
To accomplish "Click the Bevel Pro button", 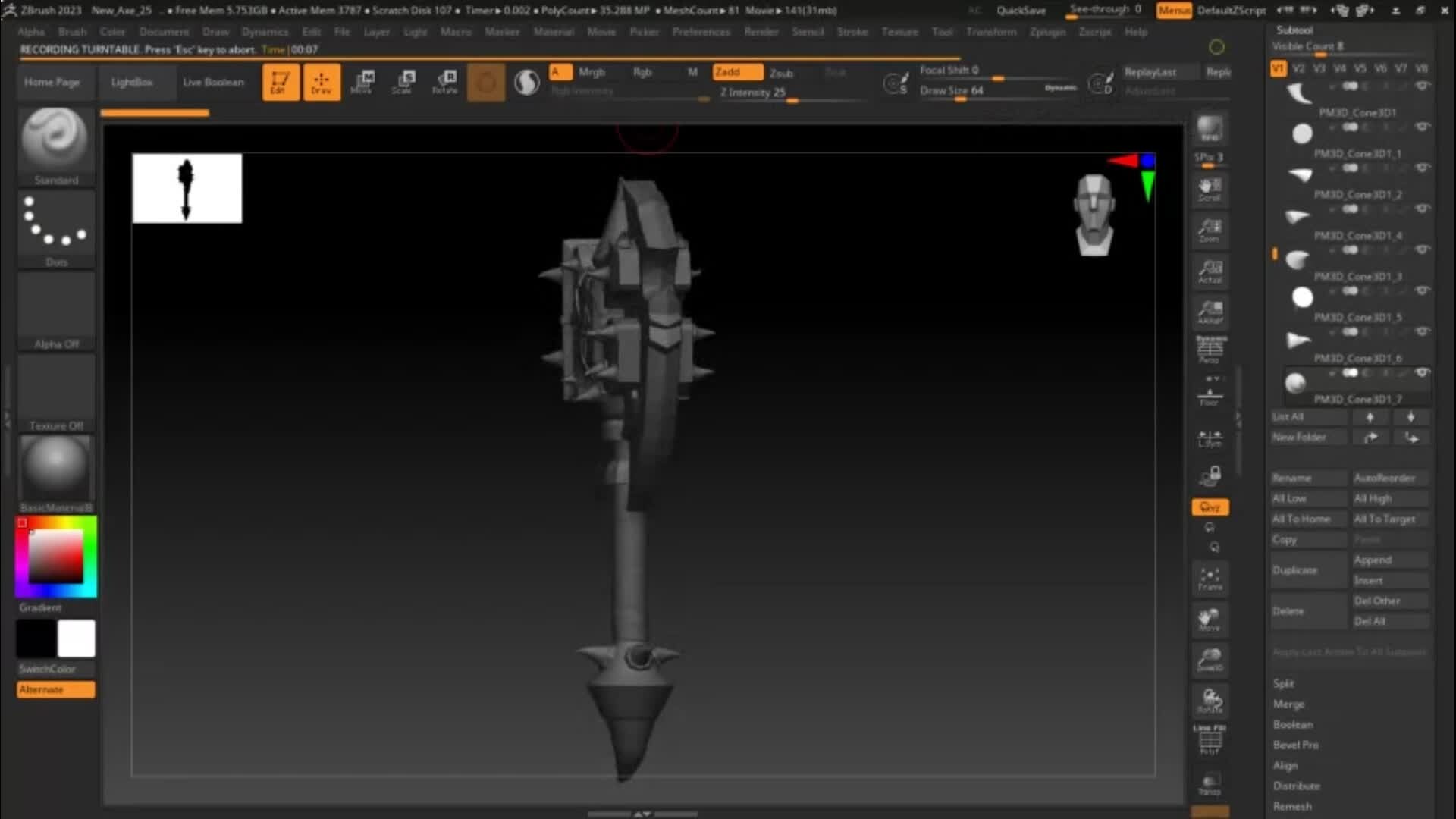I will [x=1296, y=745].
